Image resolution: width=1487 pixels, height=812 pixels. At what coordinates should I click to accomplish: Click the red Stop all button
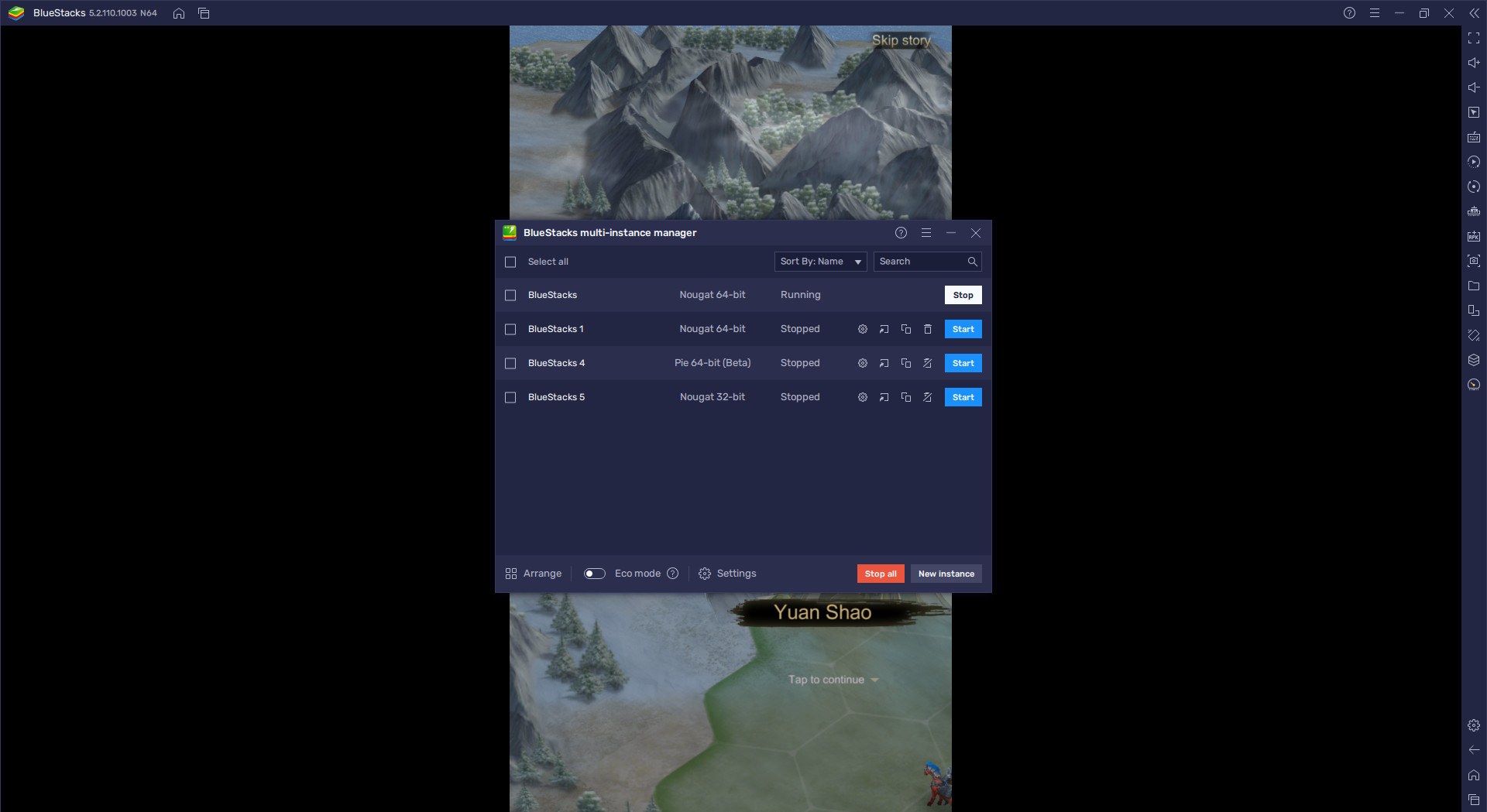[x=881, y=574]
